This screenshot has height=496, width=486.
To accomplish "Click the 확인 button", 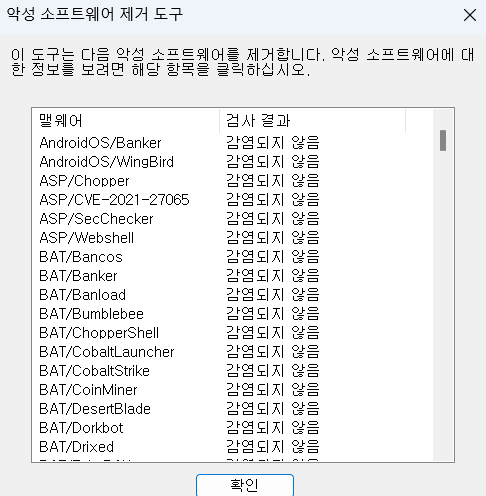I will coord(245,485).
